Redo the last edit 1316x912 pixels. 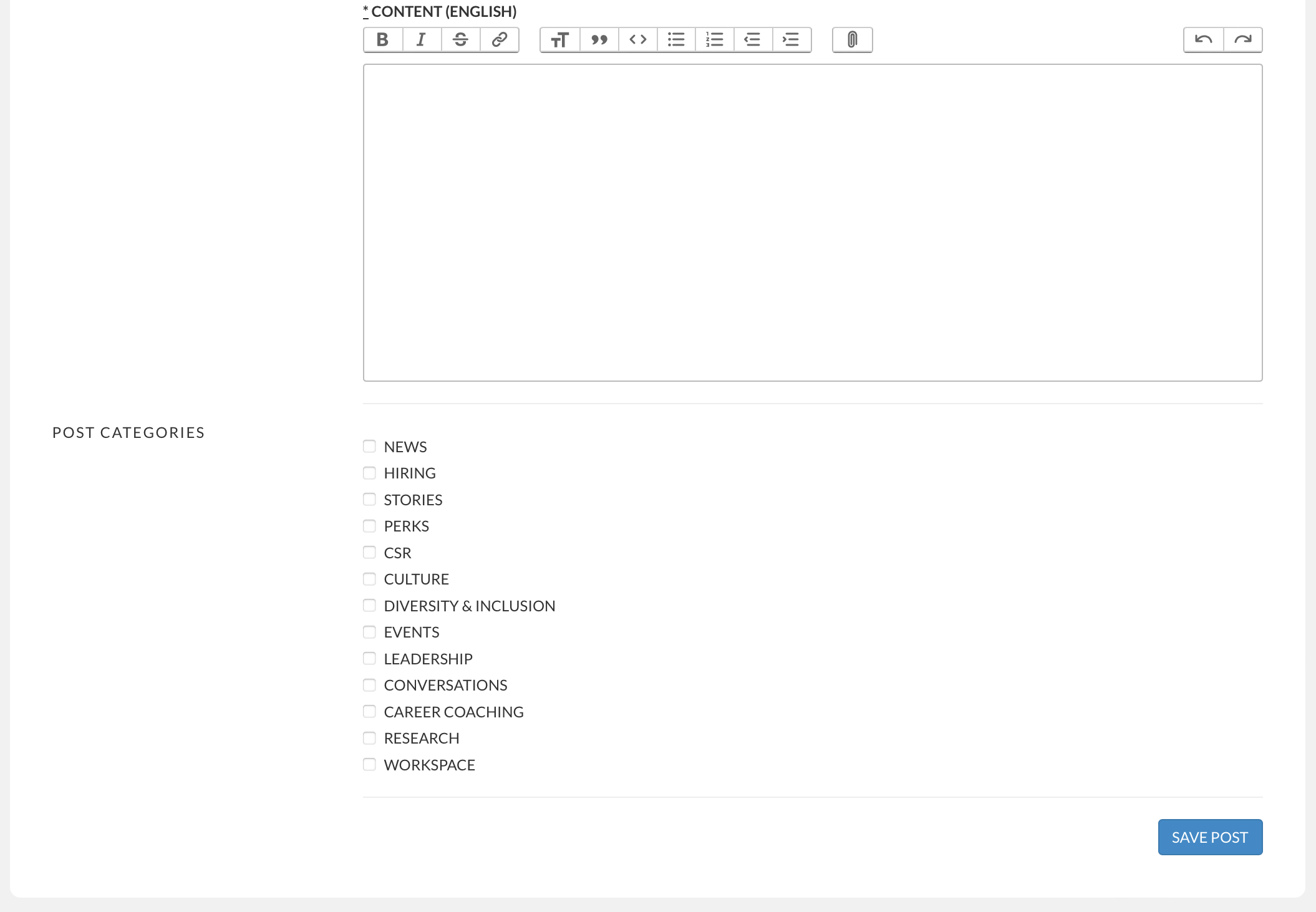point(1243,39)
